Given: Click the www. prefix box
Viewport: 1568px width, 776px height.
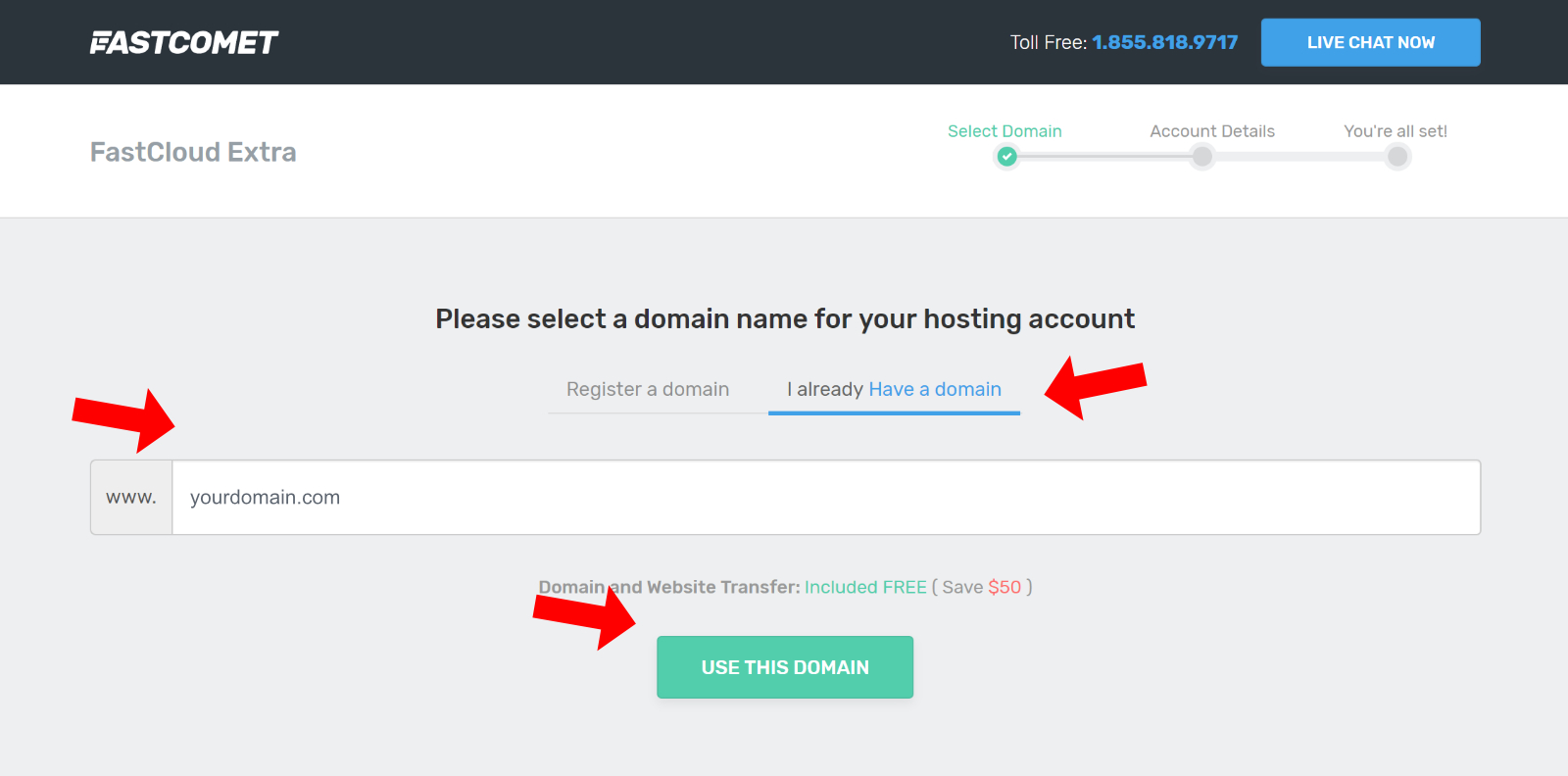Looking at the screenshot, I should tap(131, 498).
